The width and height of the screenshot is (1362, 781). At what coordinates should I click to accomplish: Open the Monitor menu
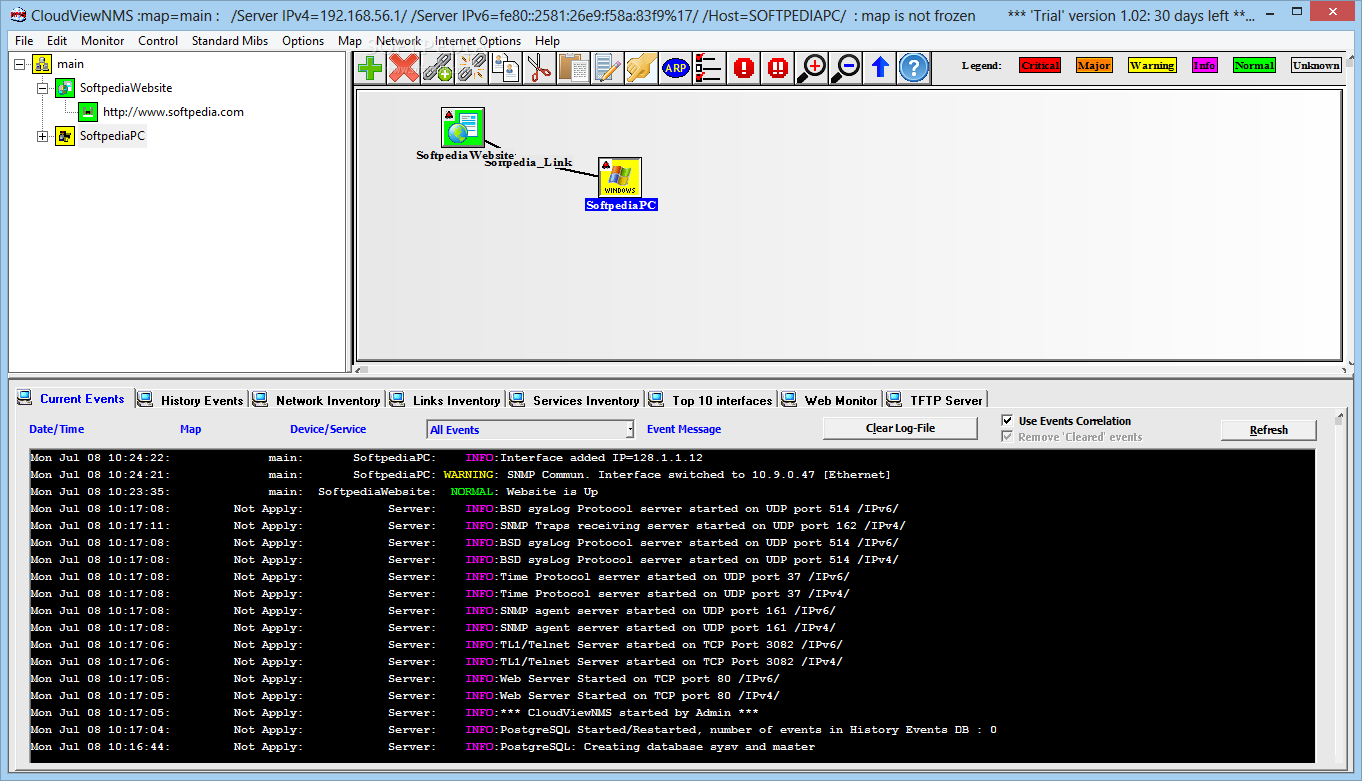click(x=103, y=41)
